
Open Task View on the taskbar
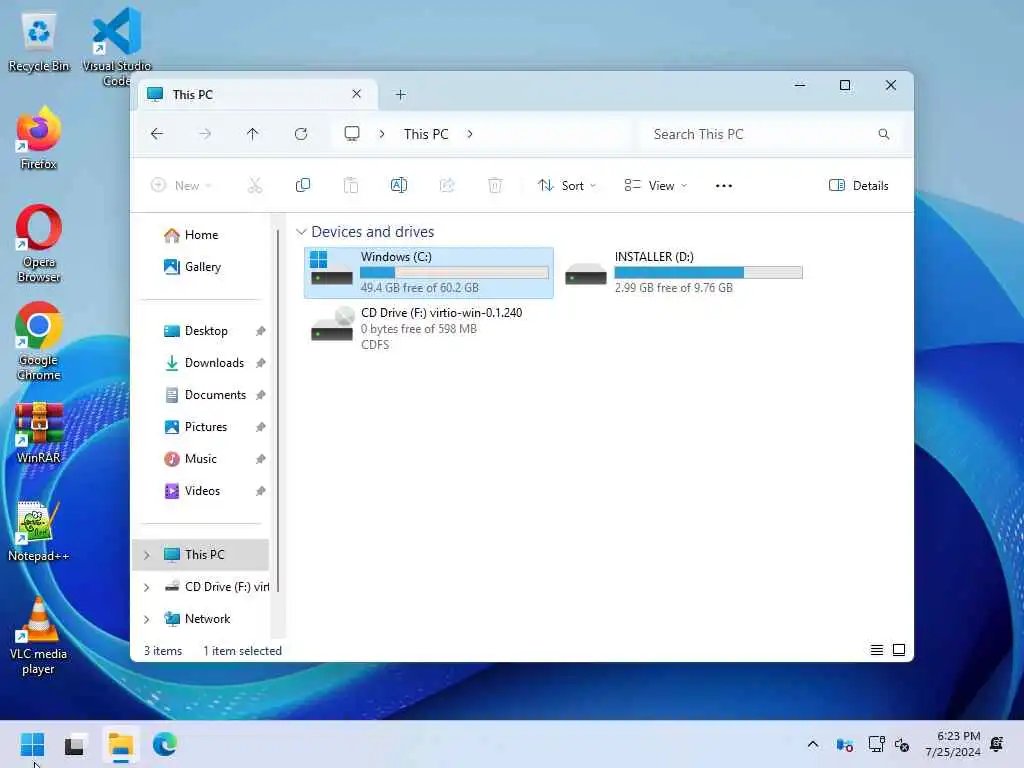(x=74, y=744)
